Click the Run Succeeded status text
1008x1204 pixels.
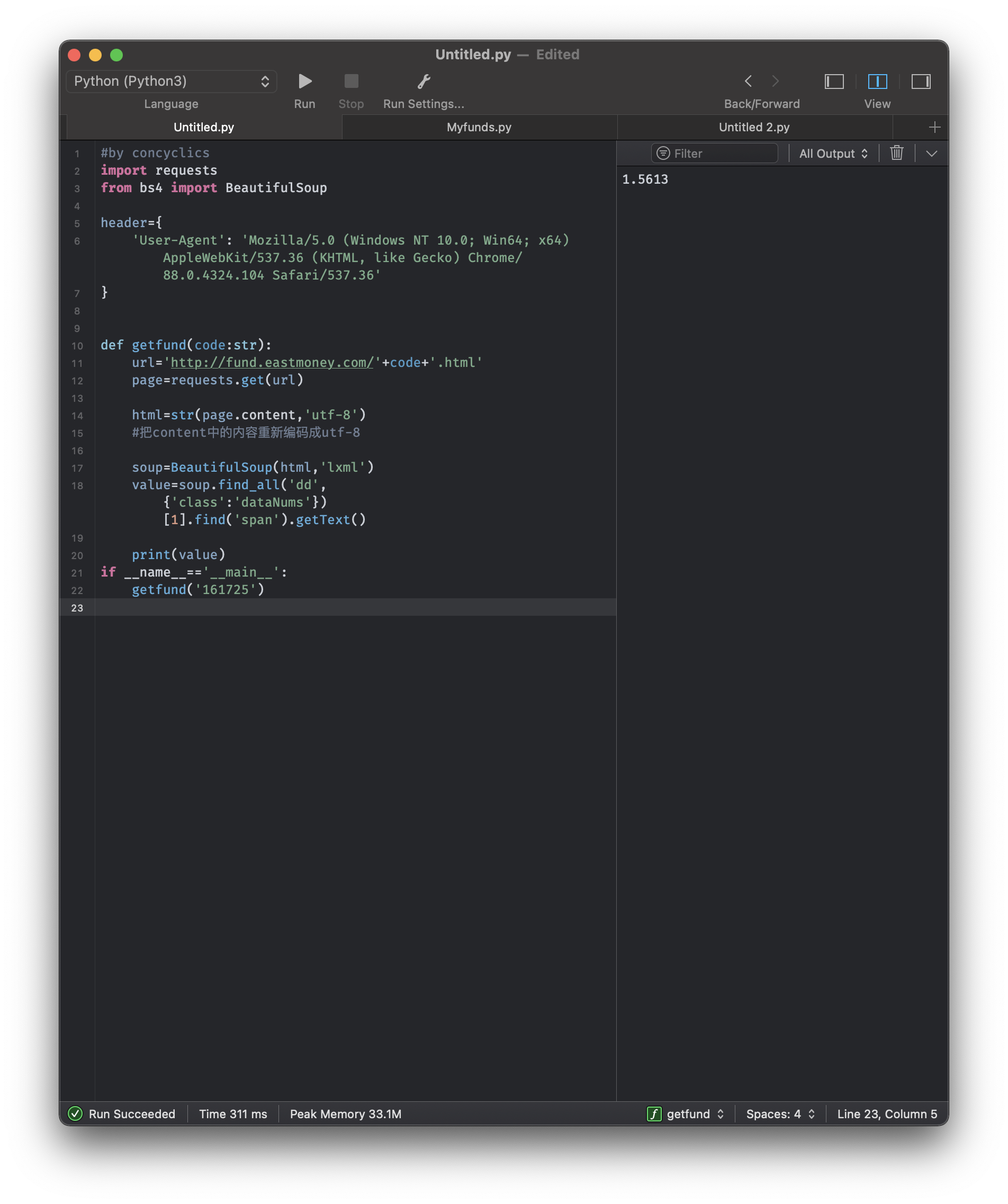coord(132,1113)
